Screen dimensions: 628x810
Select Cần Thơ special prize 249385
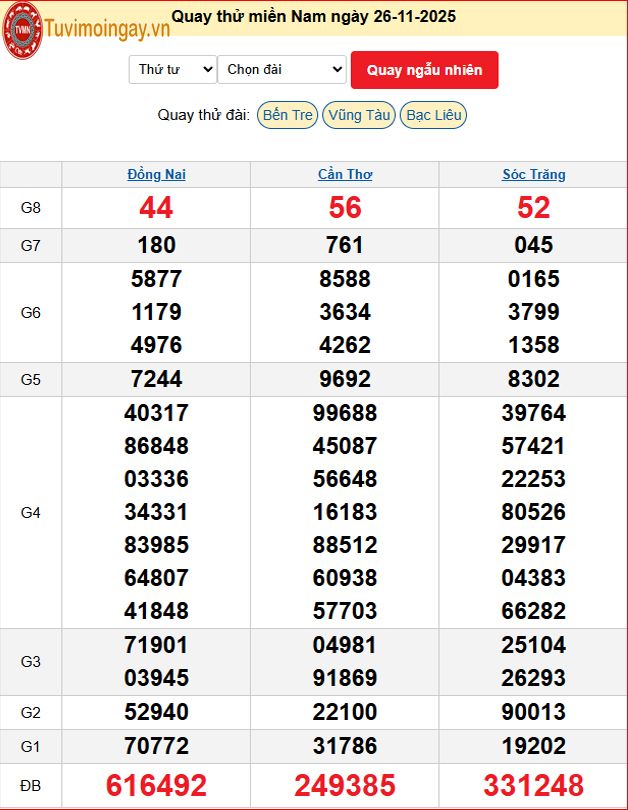345,785
